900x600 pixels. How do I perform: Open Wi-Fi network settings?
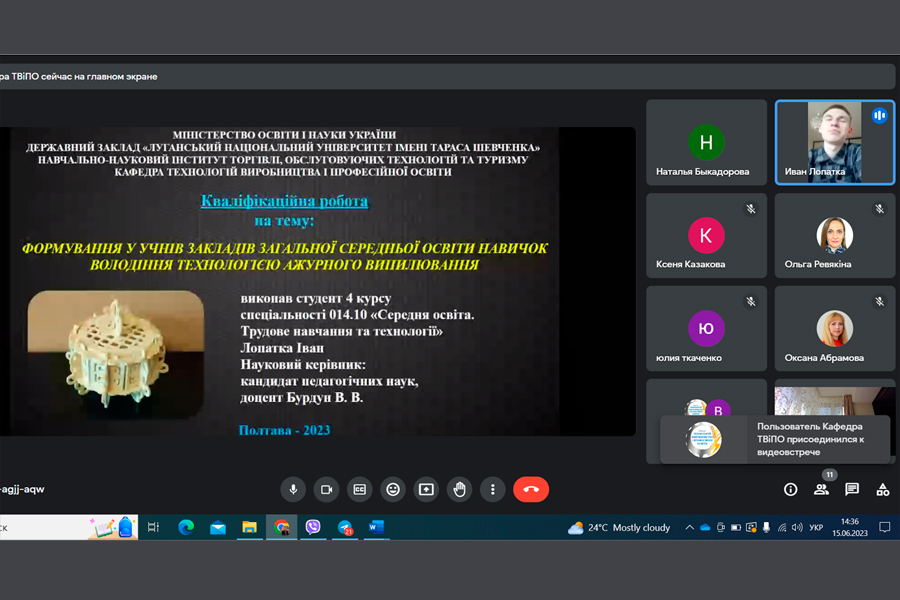(781, 528)
